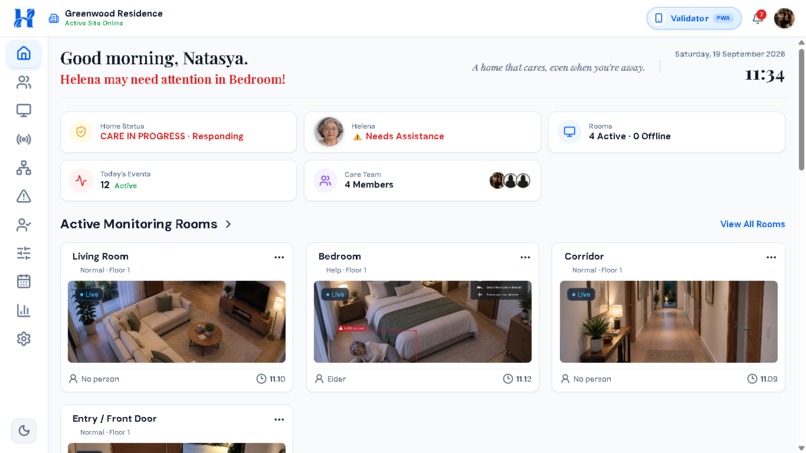This screenshot has height=453, width=806.
Task: Open the network hierarchy icon in sidebar
Action: [24, 168]
